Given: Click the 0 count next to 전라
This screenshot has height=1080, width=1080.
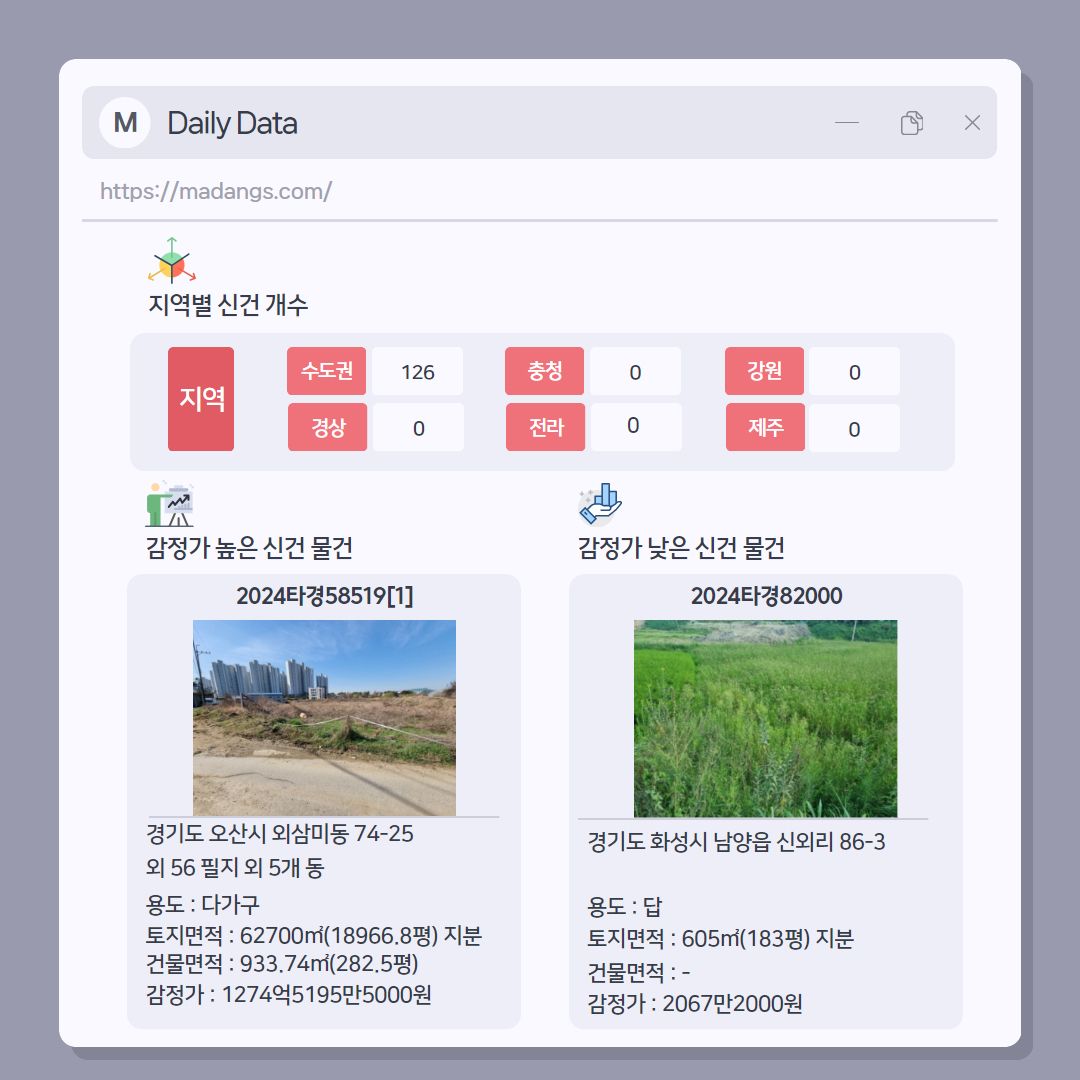Looking at the screenshot, I should pos(636,427).
